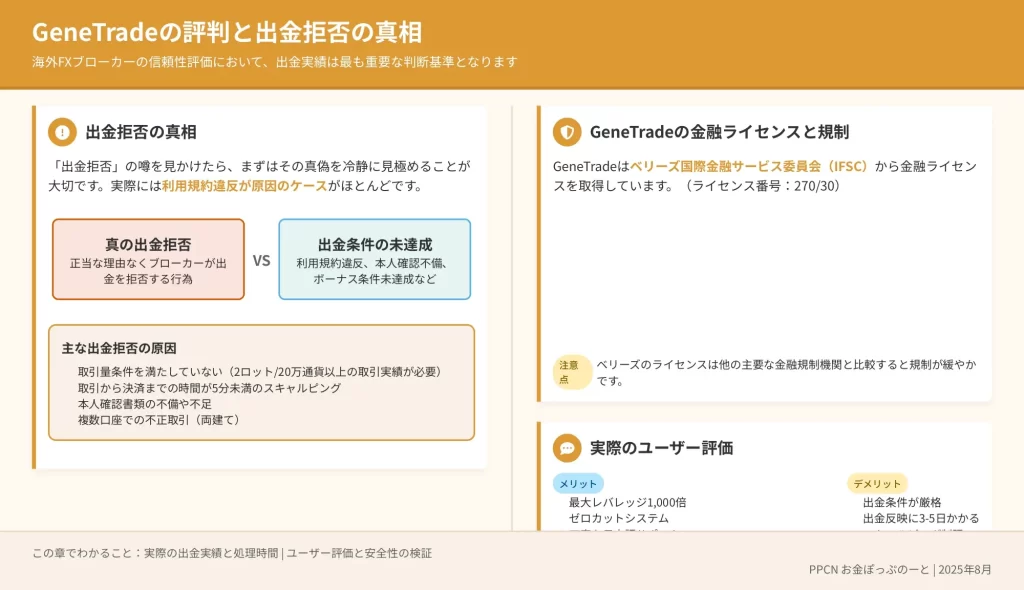Select the blue card titled 出金条件の未達成
Screen dimensions: 1024x590
[x=375, y=259]
